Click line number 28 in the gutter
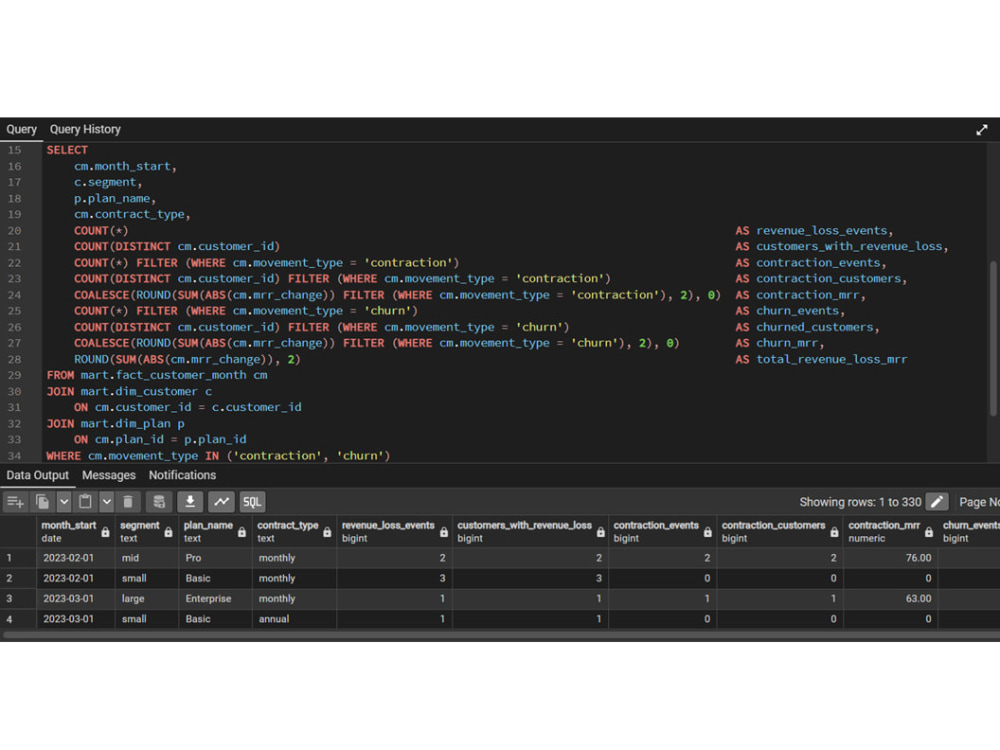Screen dimensions: 1000x750 (x=14, y=359)
